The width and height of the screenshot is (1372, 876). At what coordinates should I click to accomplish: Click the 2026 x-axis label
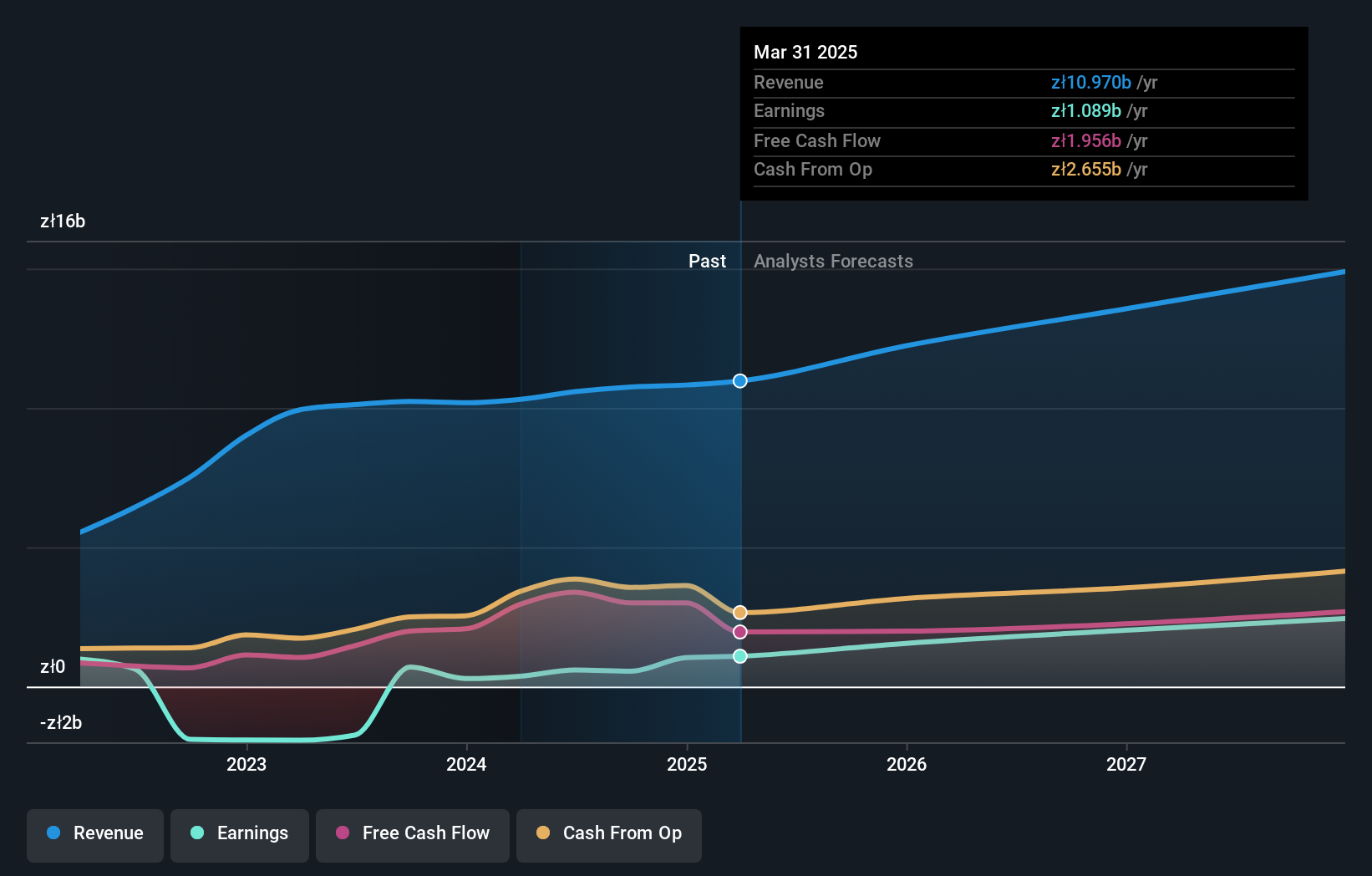coord(907,764)
